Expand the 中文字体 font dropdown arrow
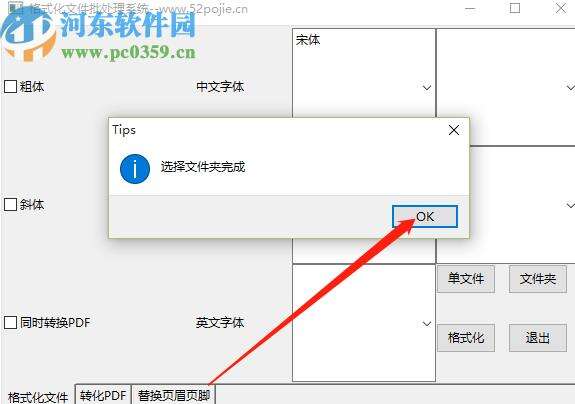The height and width of the screenshot is (404, 575). 426,88
